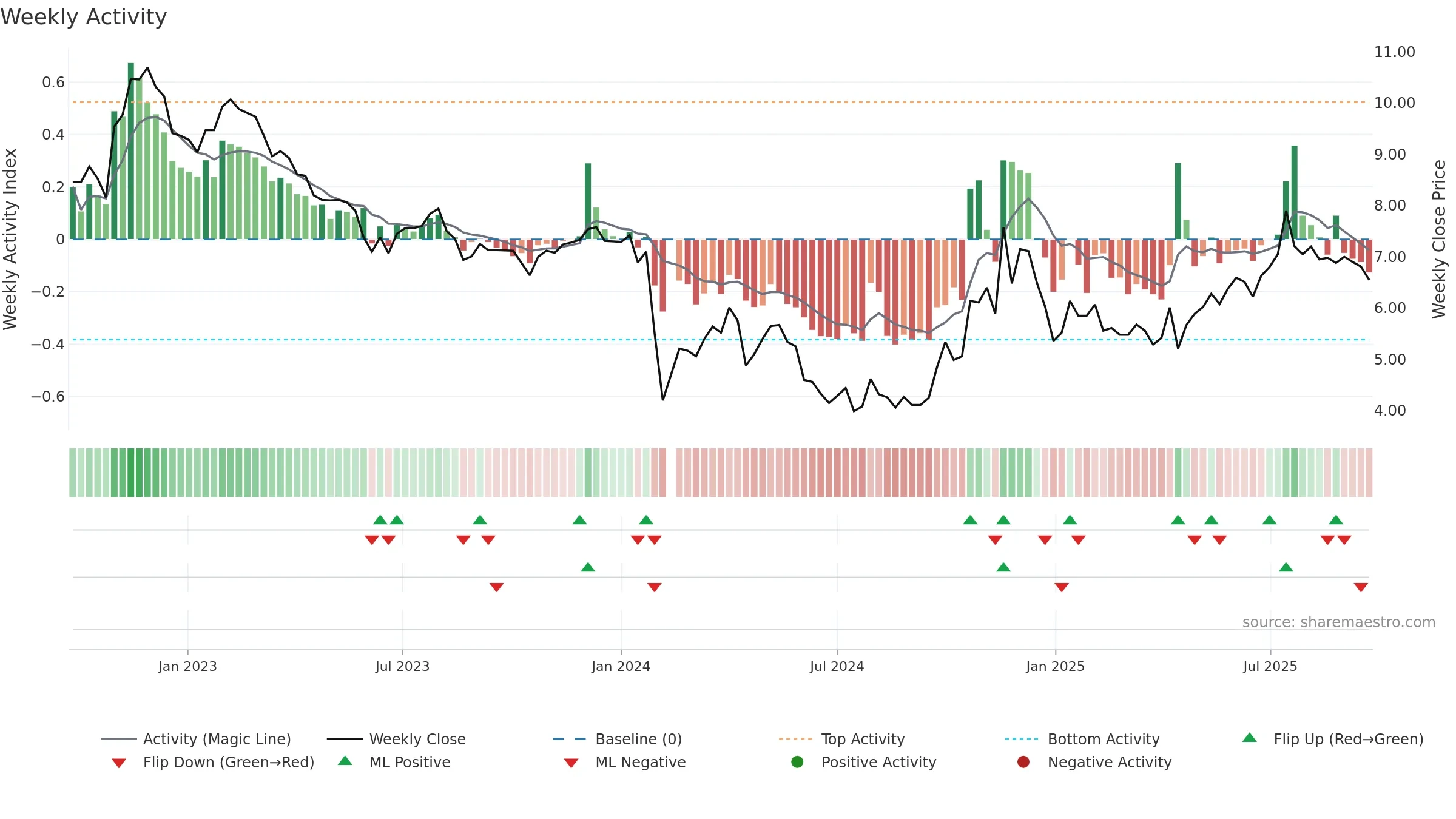Toggle the Bottom Activity legend entry
This screenshot has height=819, width=1456.
[1082, 739]
